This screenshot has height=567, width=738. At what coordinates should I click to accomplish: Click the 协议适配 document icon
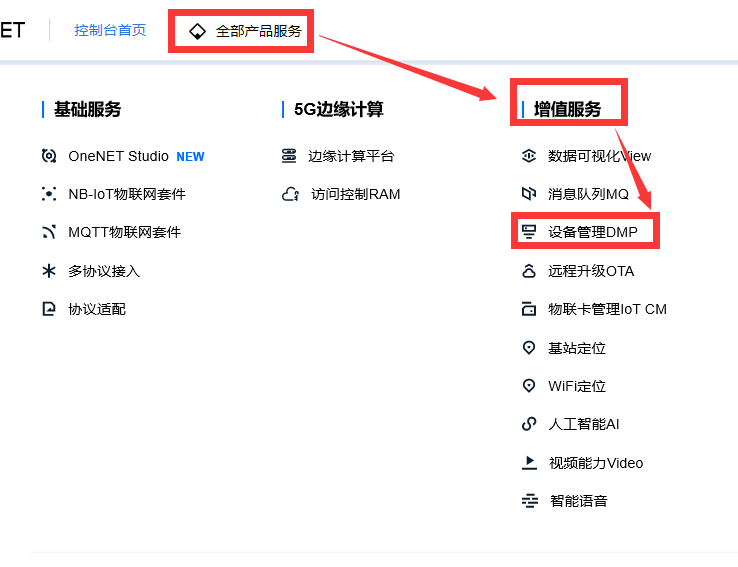pos(49,309)
